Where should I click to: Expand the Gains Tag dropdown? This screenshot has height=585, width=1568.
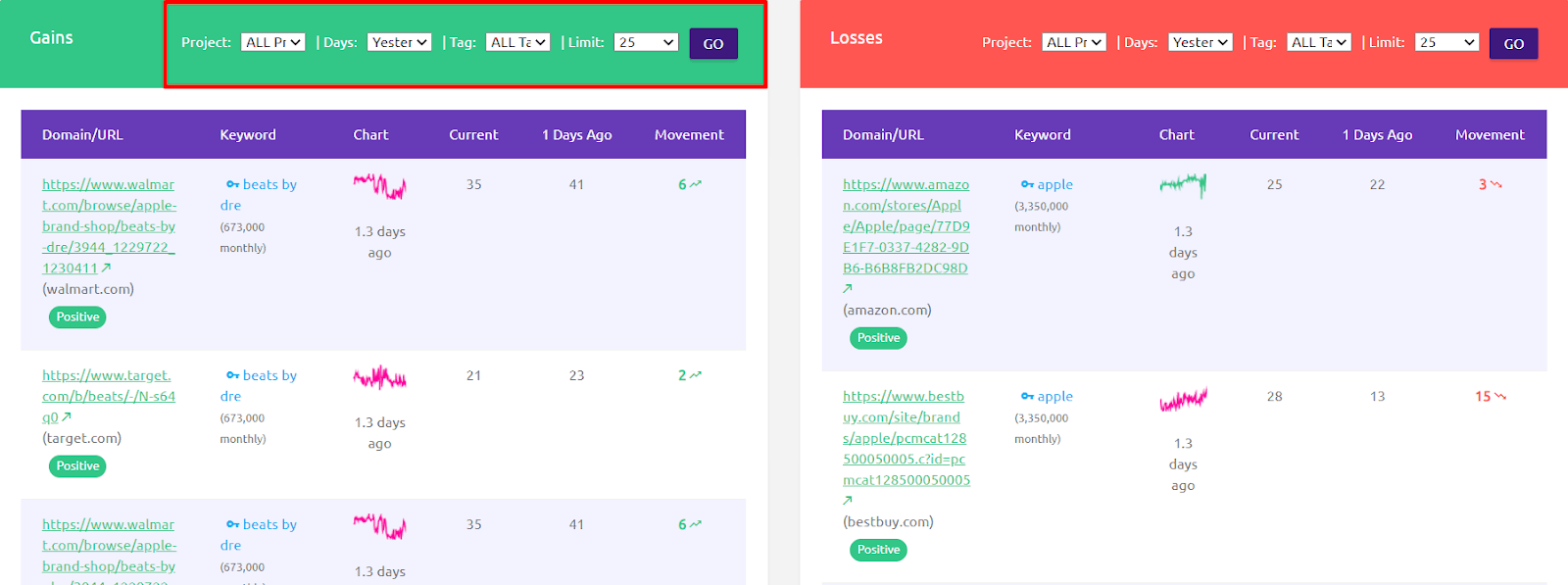pos(518,42)
